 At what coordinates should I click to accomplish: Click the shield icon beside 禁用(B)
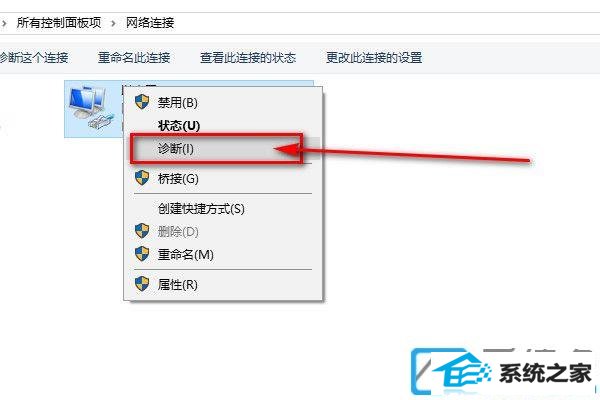(x=142, y=102)
